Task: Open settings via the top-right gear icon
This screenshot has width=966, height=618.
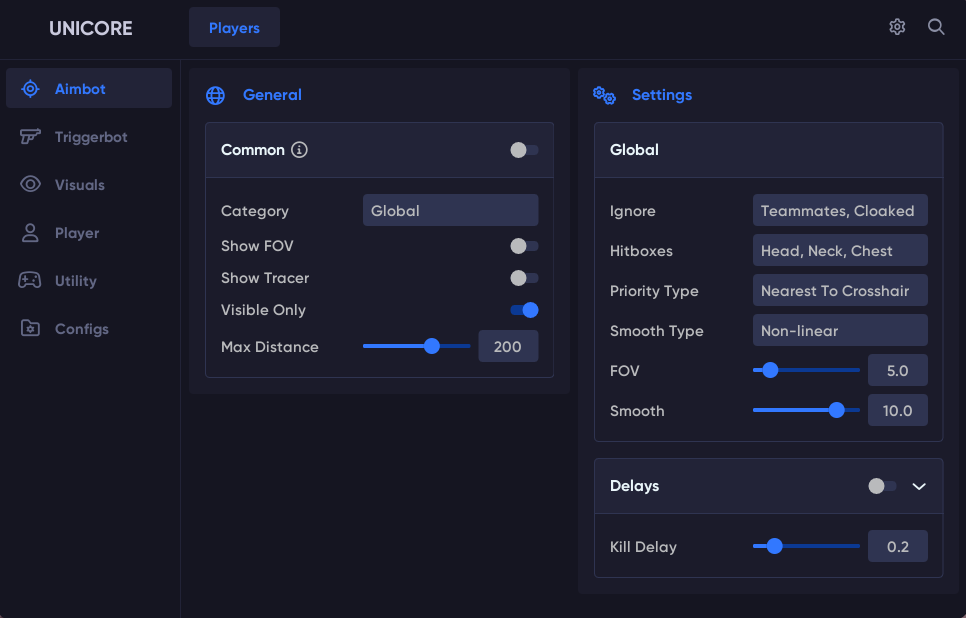Action: pos(897,27)
